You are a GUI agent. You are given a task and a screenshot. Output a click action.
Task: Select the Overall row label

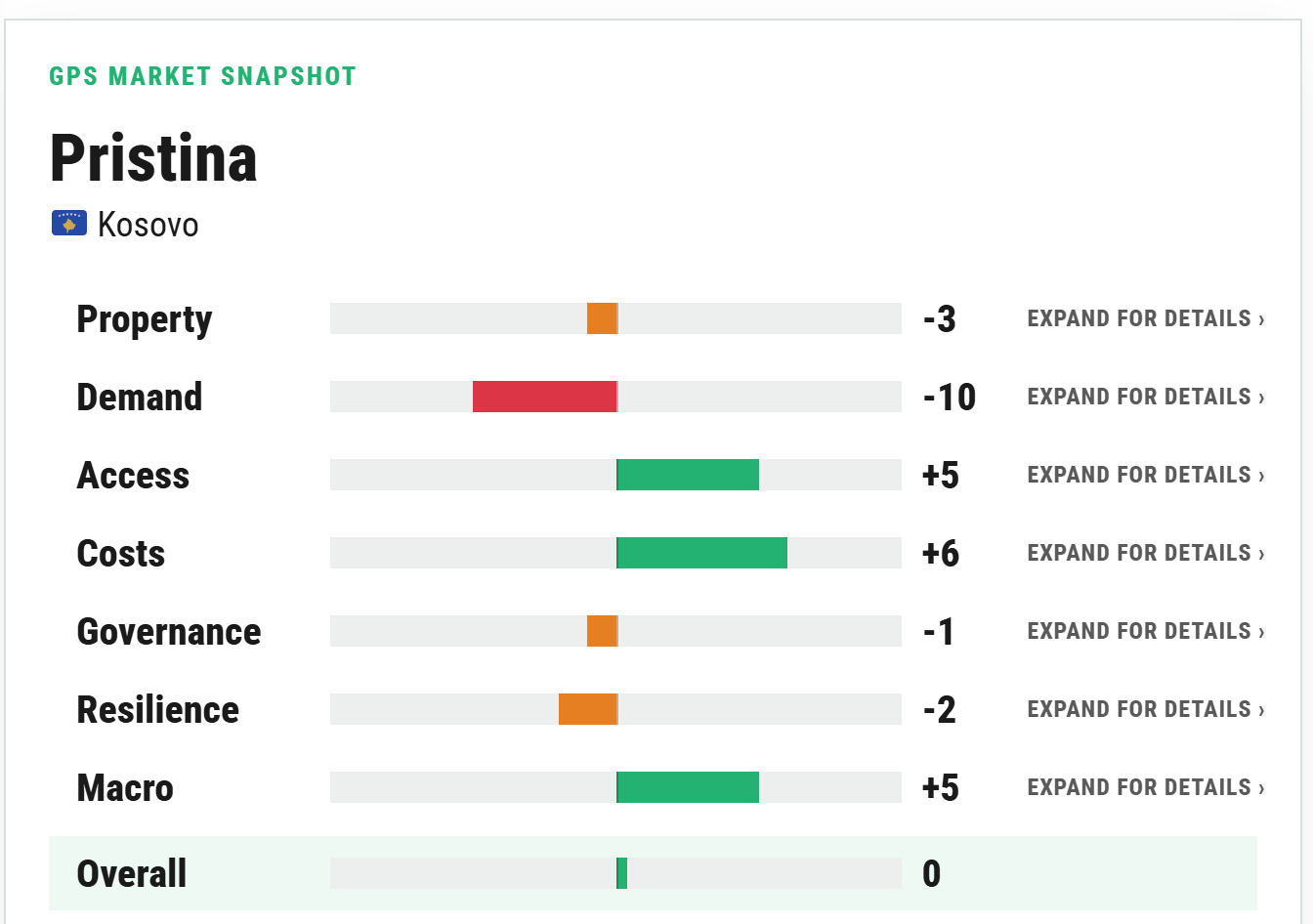(132, 873)
